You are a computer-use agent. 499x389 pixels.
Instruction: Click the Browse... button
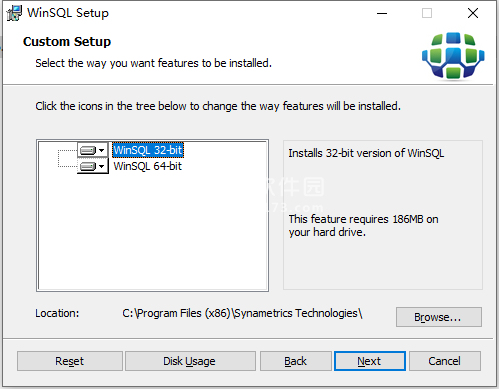pos(439,317)
